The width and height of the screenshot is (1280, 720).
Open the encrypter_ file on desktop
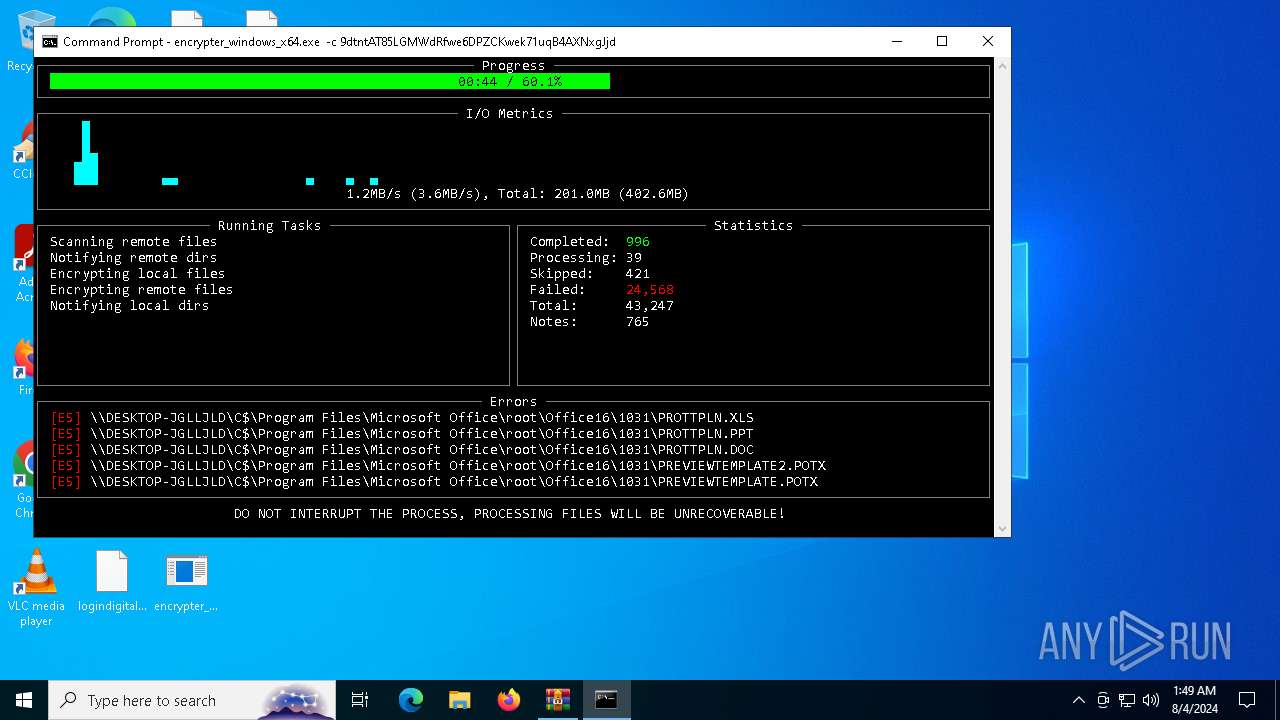pyautogui.click(x=186, y=581)
